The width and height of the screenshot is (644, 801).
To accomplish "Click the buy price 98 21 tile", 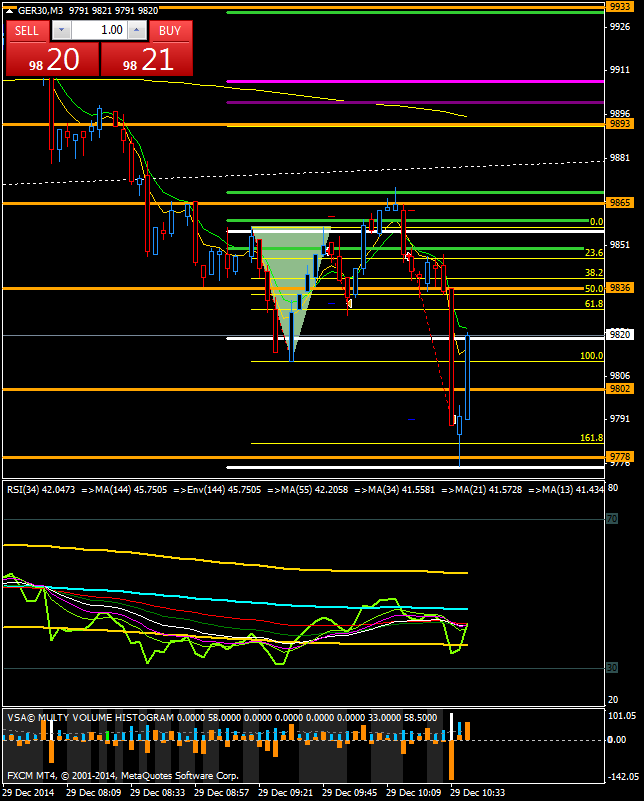I will (x=146, y=60).
